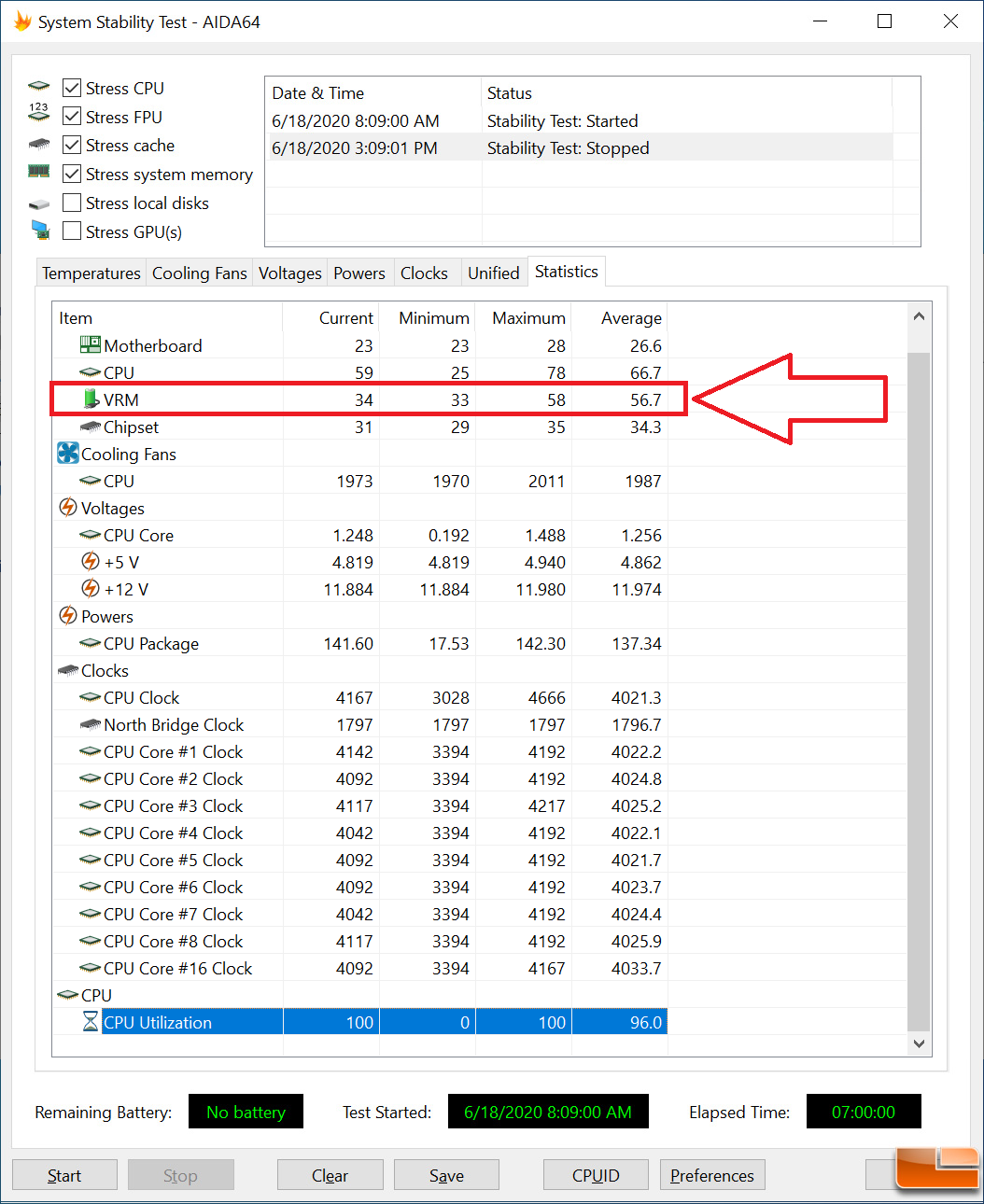
Task: Open the Powers tab
Action: [359, 273]
